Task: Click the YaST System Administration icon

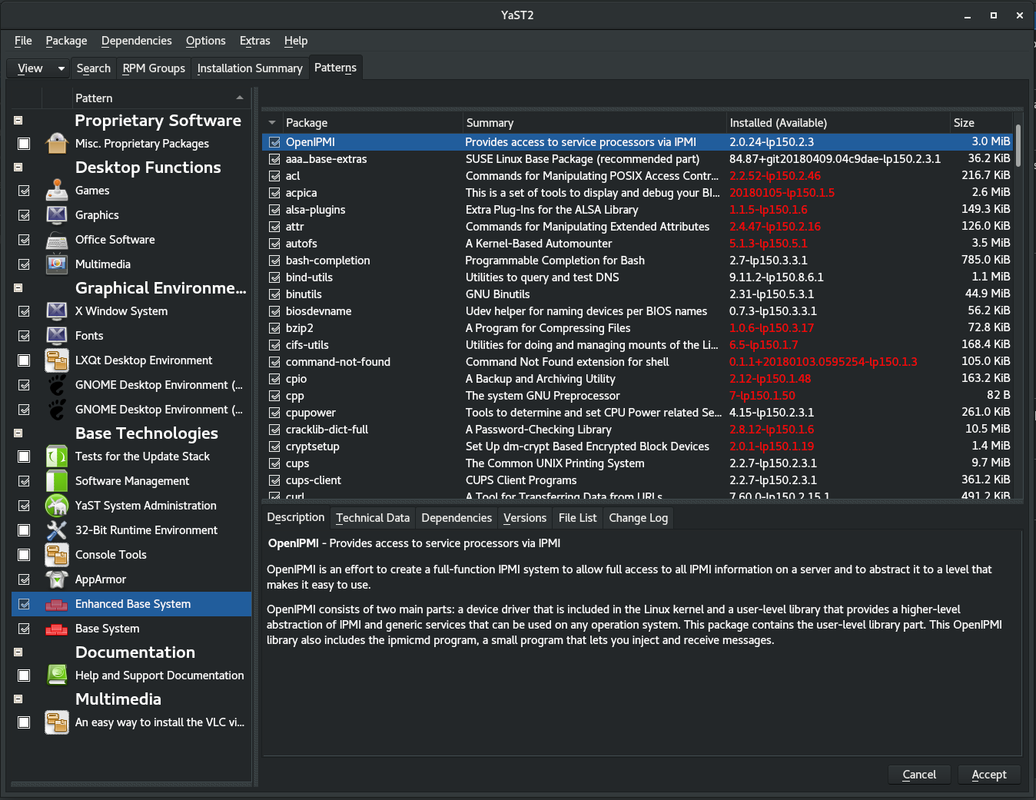Action: click(57, 505)
